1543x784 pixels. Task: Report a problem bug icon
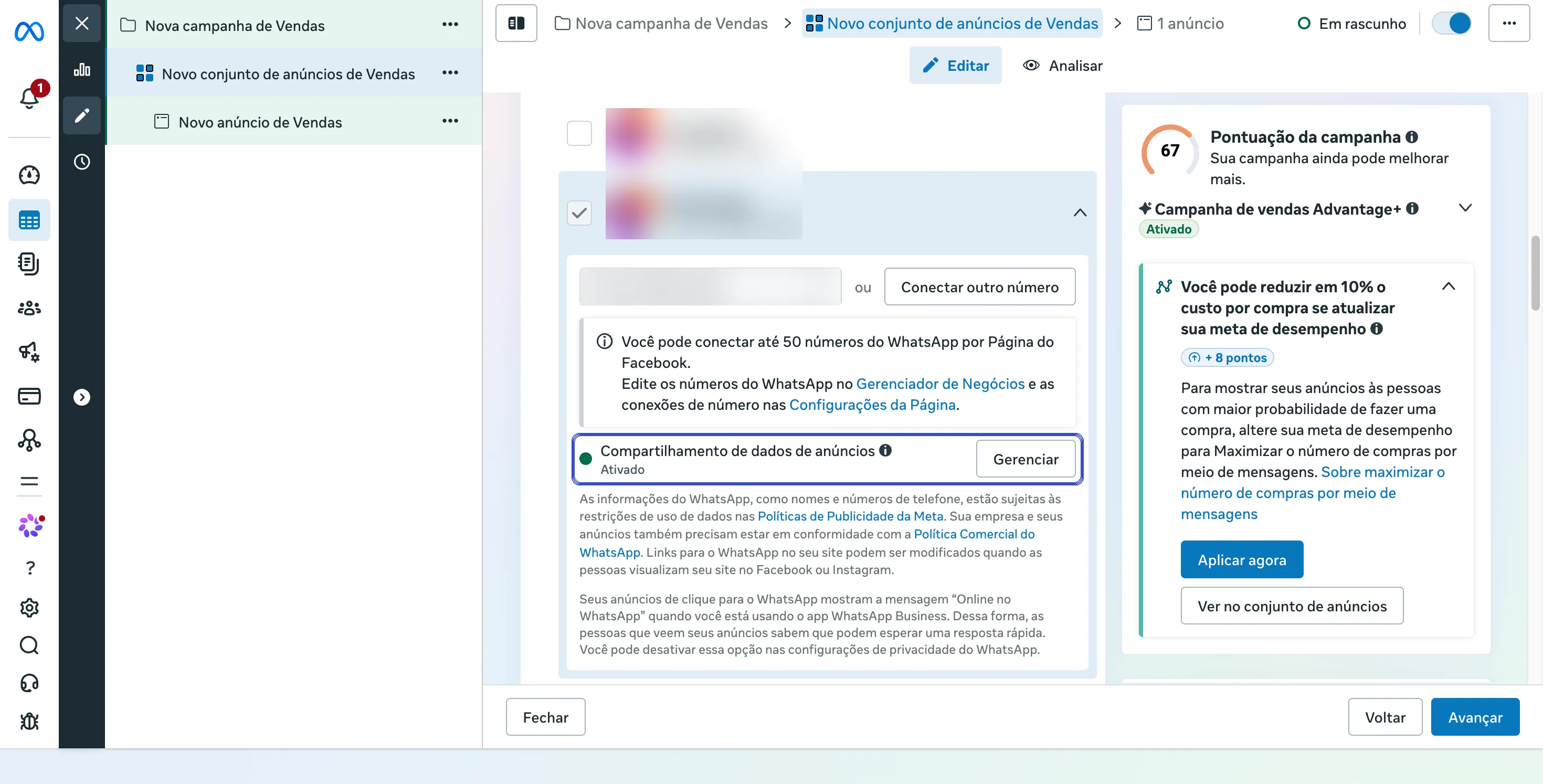point(29,721)
